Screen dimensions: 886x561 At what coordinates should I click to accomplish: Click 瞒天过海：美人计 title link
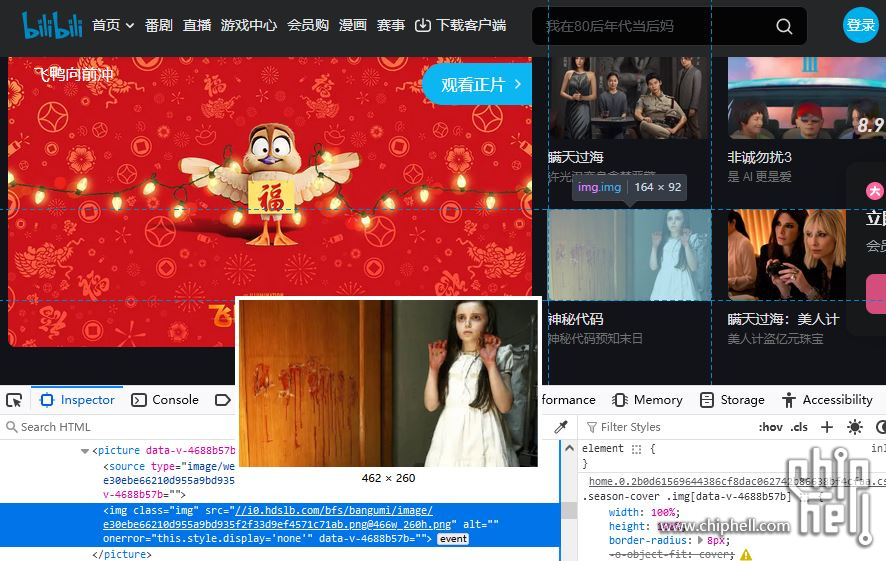(783, 319)
